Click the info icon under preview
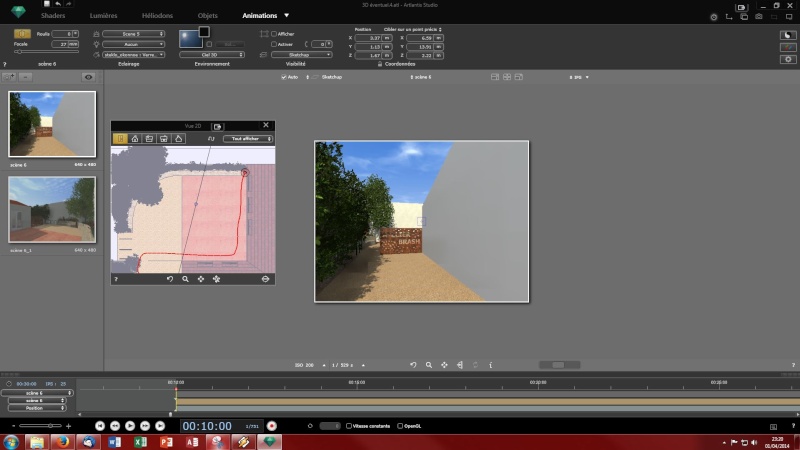This screenshot has width=800, height=450. click(x=491, y=365)
